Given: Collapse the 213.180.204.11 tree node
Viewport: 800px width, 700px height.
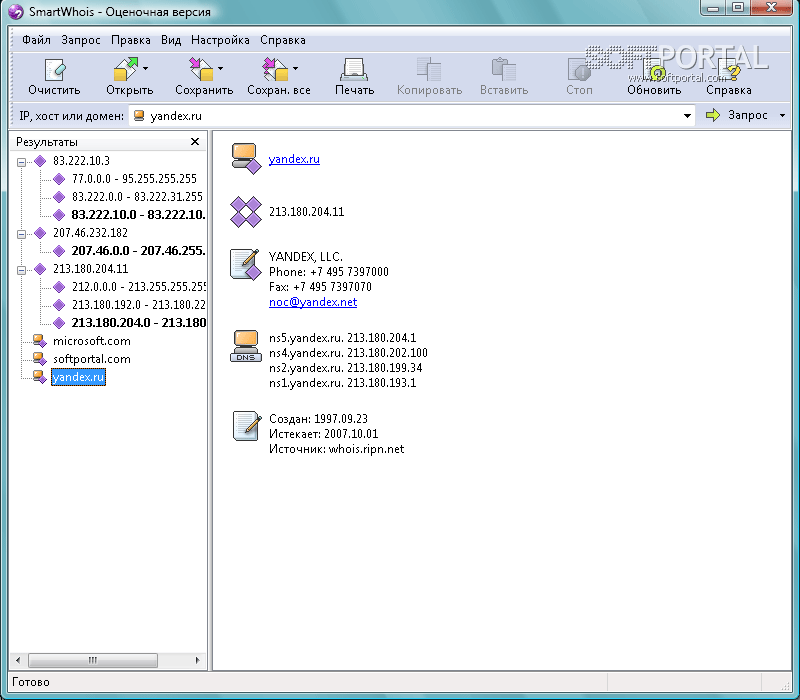Looking at the screenshot, I should (x=21, y=270).
